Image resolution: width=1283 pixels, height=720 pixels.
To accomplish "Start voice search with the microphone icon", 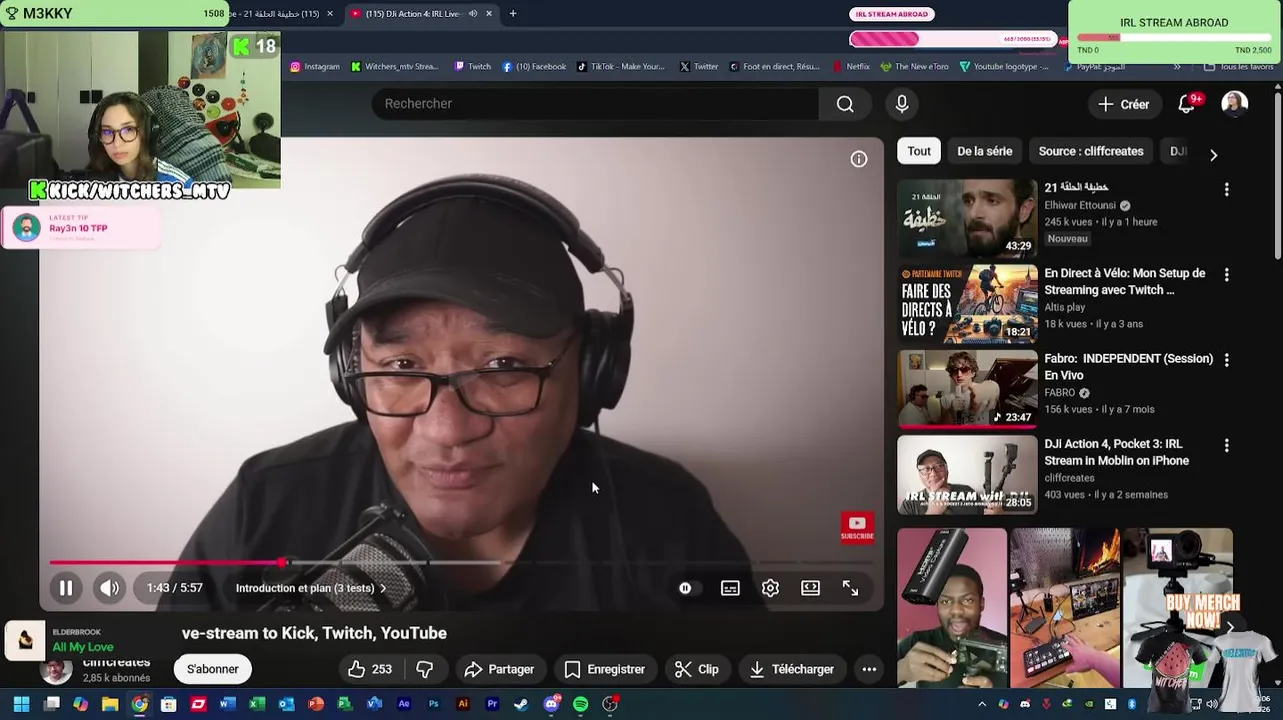I will click(902, 104).
